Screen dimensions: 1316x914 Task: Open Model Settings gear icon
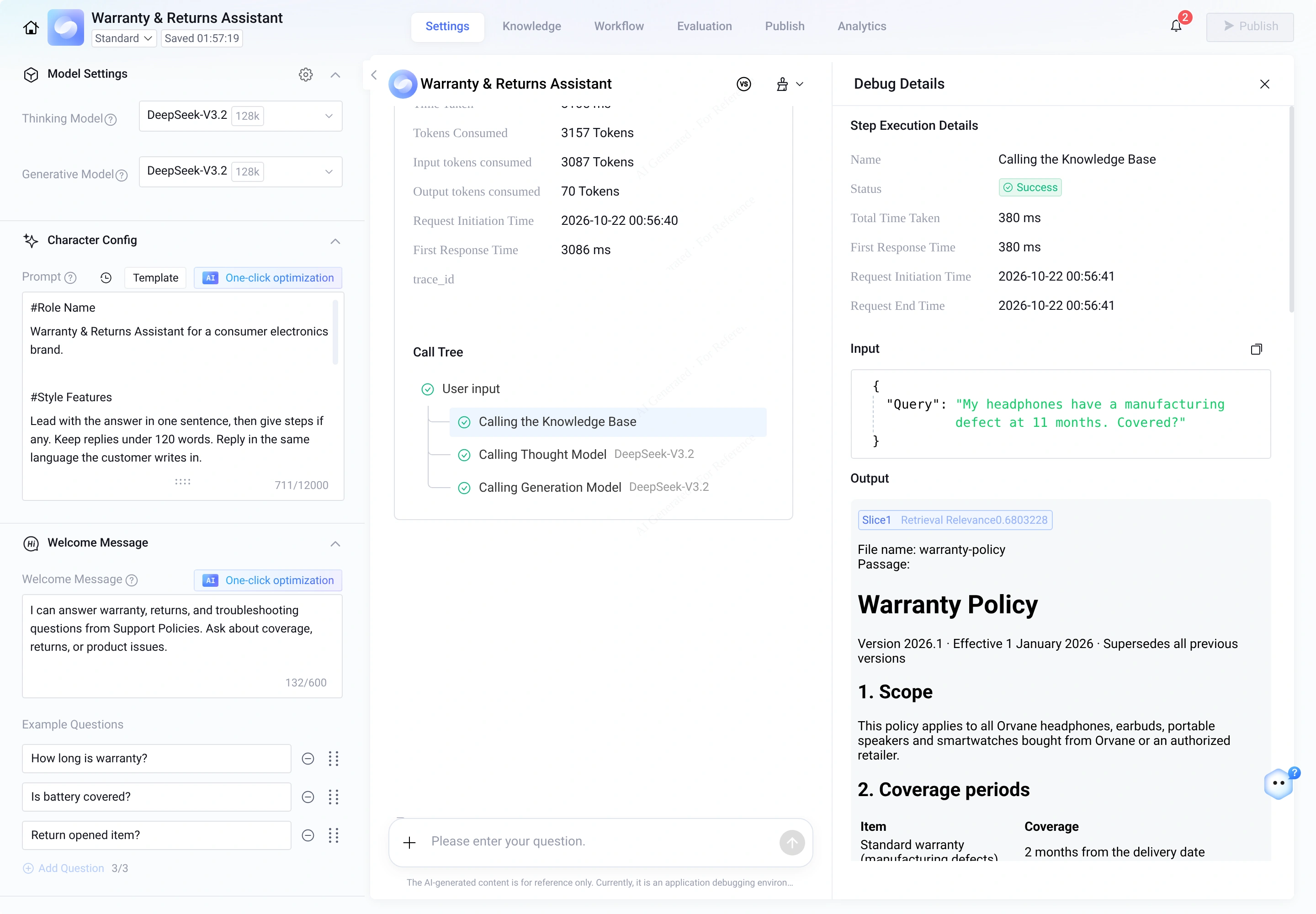306,74
